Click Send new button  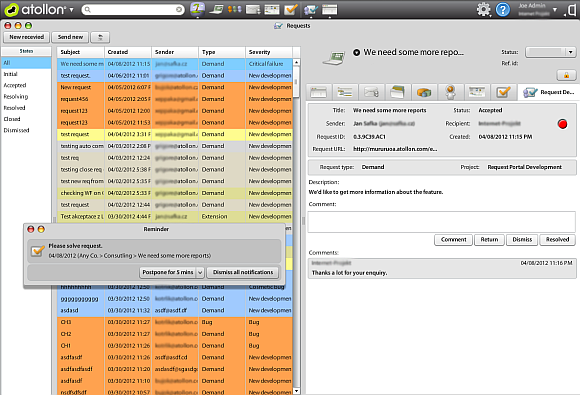click(70, 37)
